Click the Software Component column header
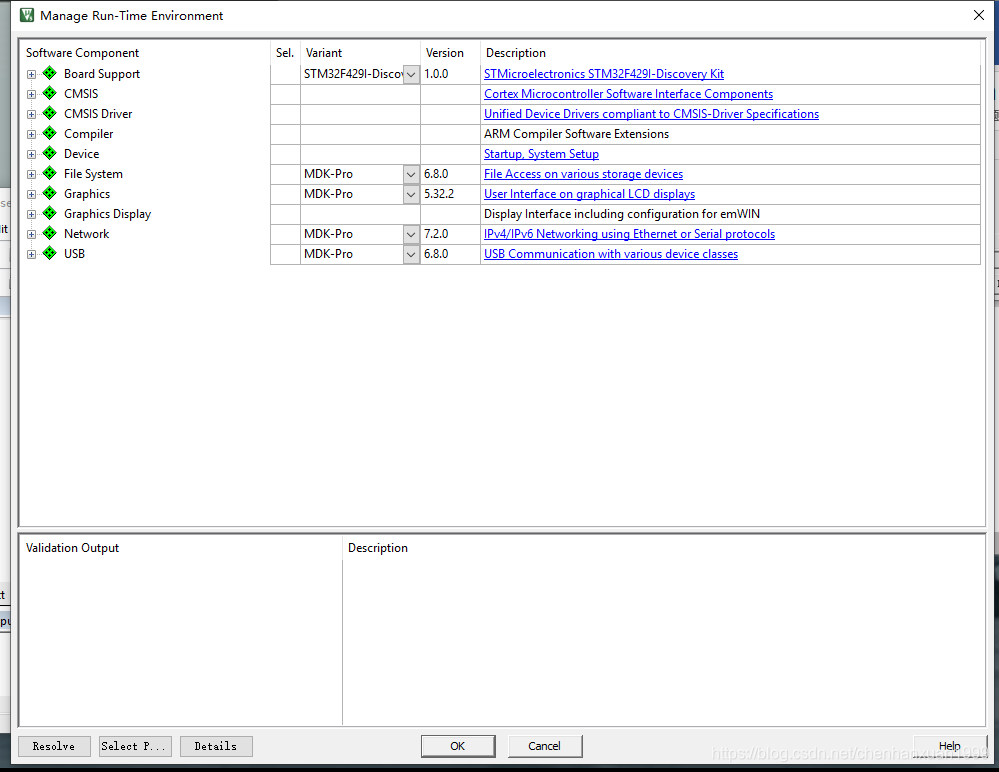999x772 pixels. coord(82,53)
